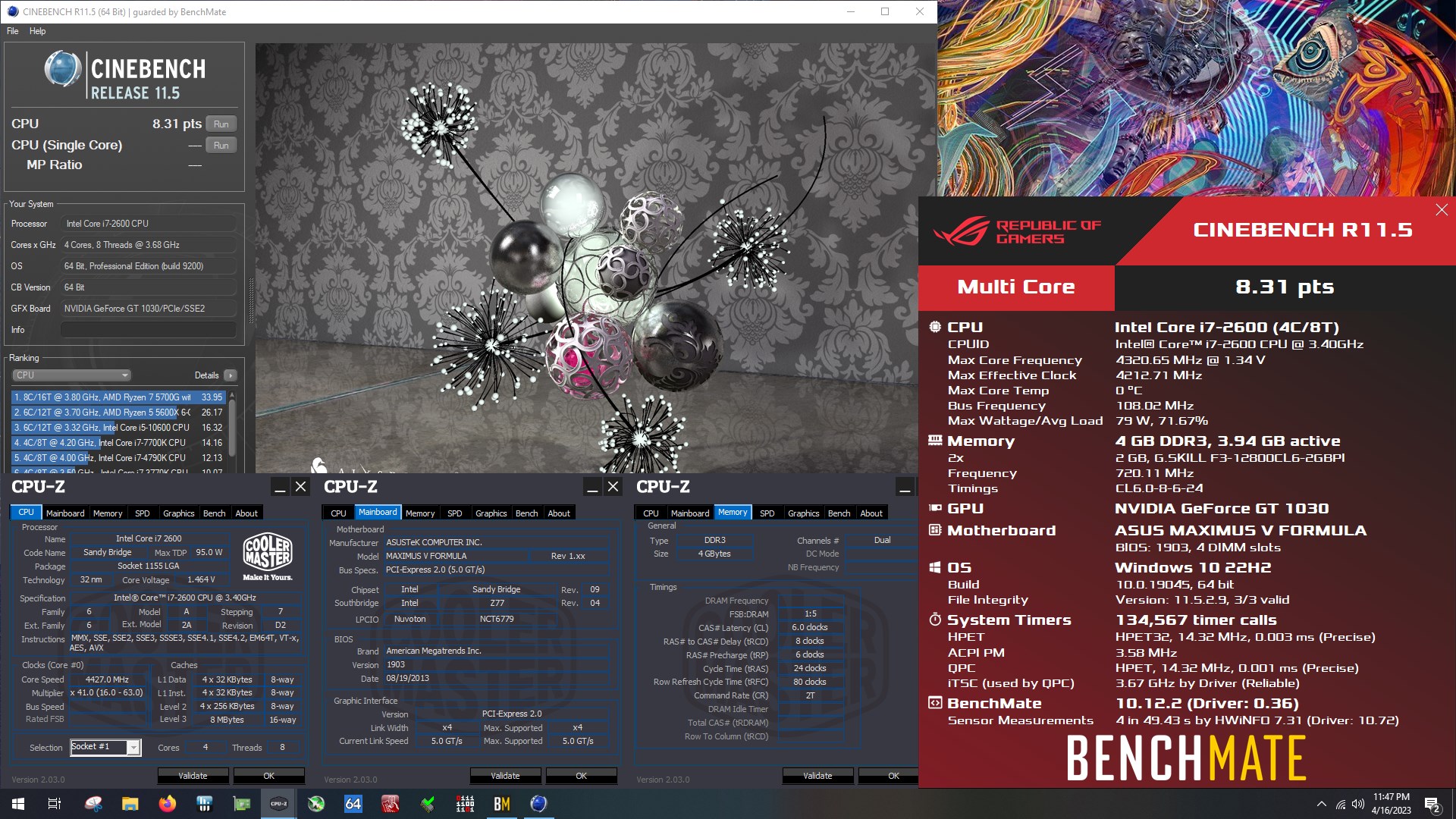Click the Multi Core label in BenchMate
The image size is (1456, 819).
(1016, 287)
